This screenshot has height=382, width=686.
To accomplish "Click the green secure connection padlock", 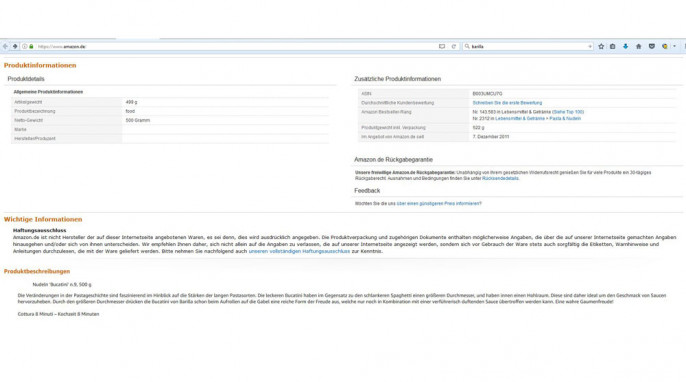I will coord(31,46).
